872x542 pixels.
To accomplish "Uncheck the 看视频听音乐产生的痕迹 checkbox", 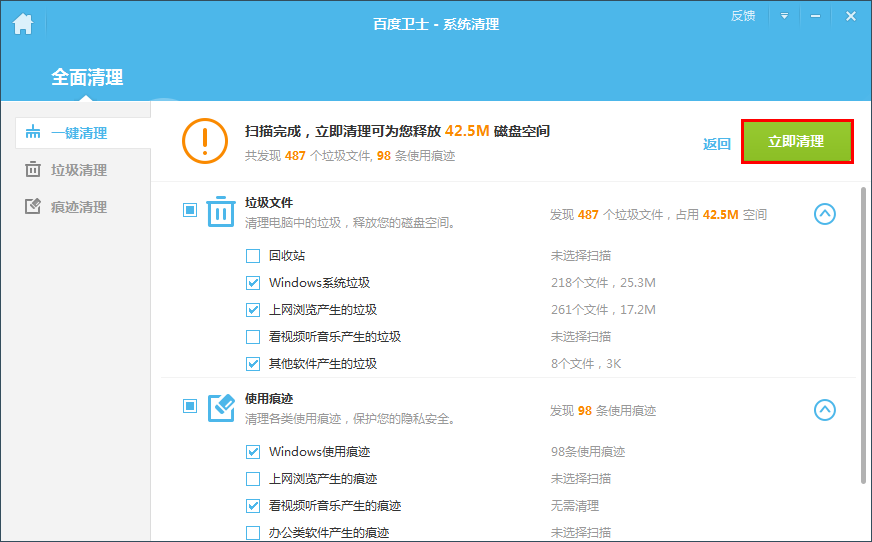I will pyautogui.click(x=253, y=506).
